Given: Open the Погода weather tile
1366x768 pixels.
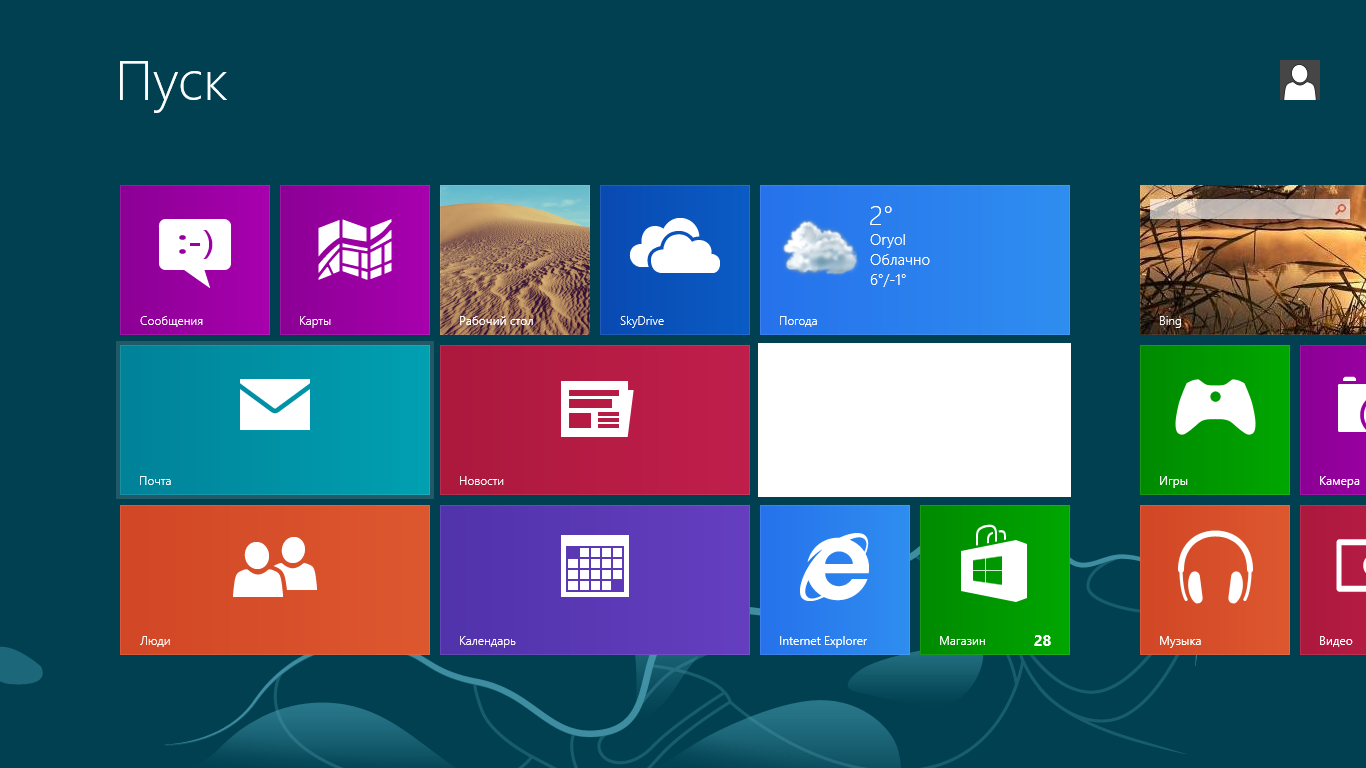Looking at the screenshot, I should 915,260.
